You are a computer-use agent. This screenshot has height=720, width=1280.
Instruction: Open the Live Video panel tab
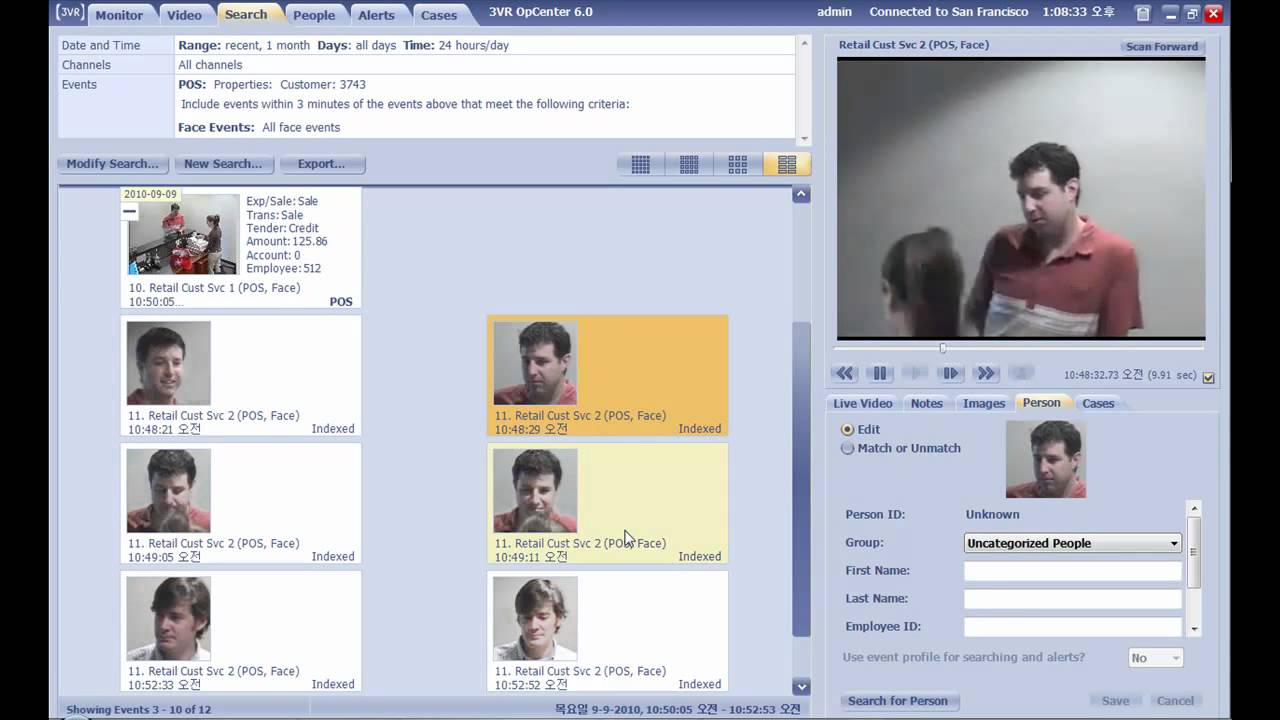coord(863,403)
